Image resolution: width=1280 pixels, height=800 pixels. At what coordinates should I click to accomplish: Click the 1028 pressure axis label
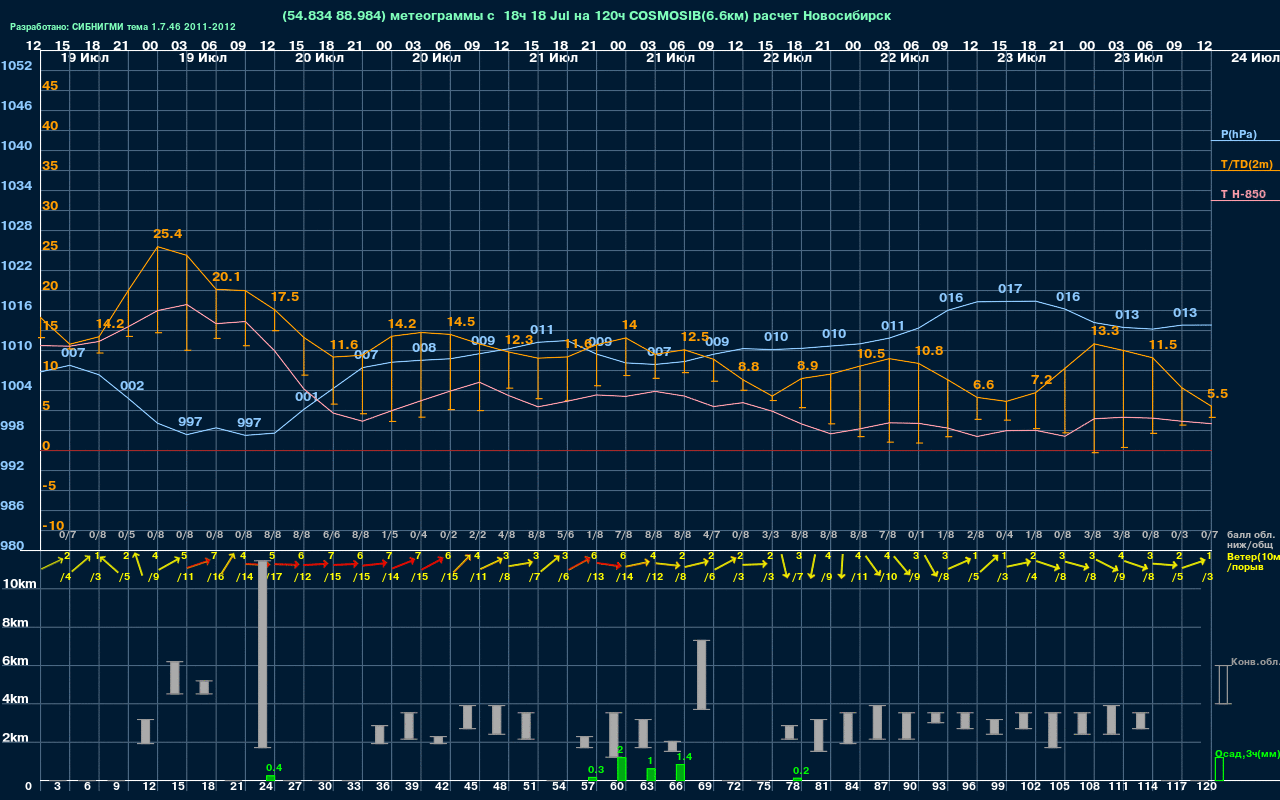point(16,226)
